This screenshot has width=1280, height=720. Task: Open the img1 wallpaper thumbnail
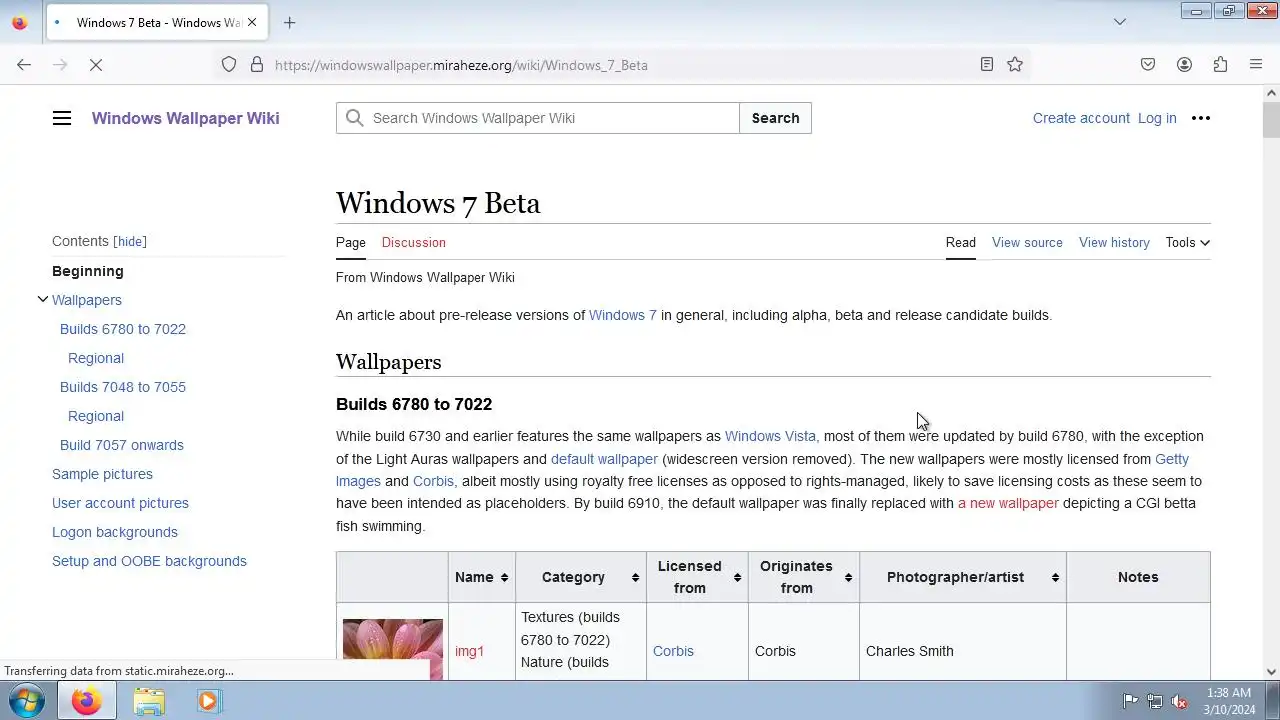click(x=393, y=649)
